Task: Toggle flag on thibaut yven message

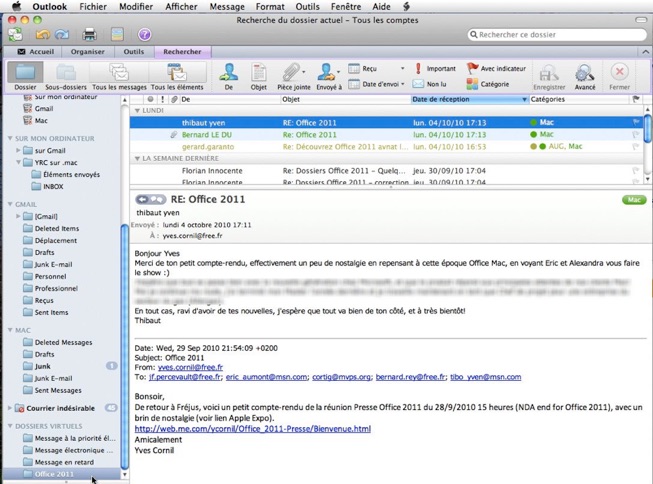Action: [x=636, y=122]
